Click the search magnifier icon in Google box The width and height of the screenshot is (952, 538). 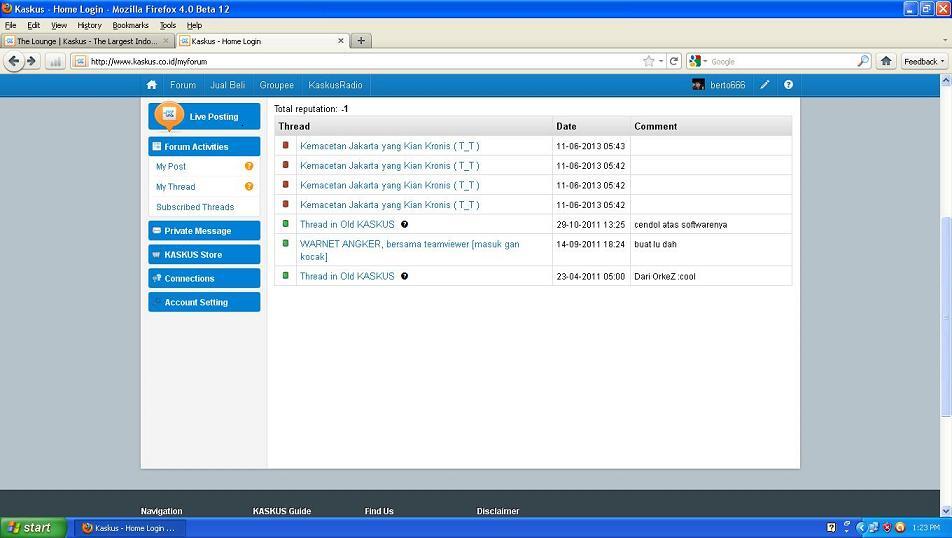pyautogui.click(x=863, y=61)
